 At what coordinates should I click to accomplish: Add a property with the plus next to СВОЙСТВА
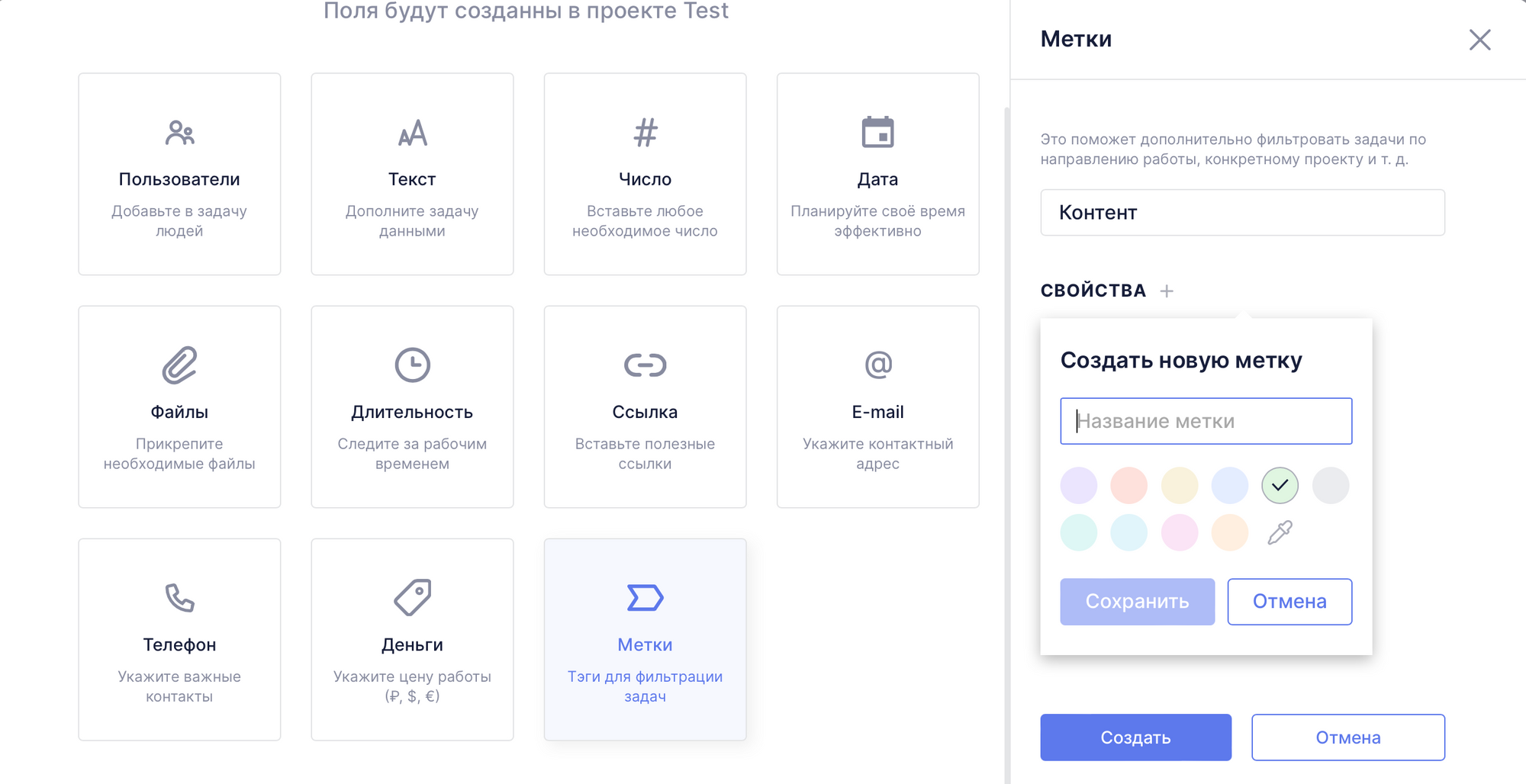1167,291
